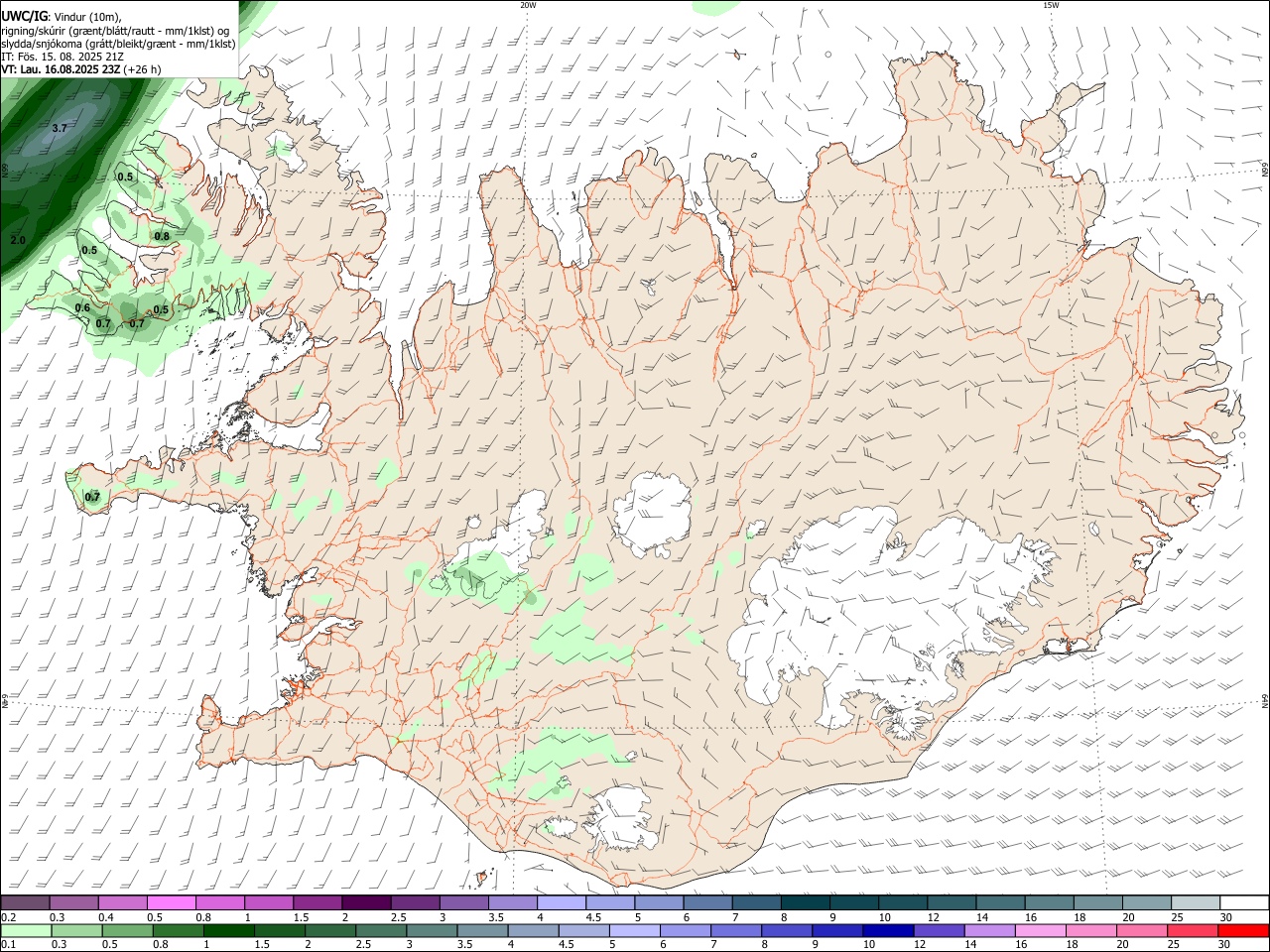Click the 2.0 precipitation value at the left edge
The height and width of the screenshot is (952, 1270).
(x=18, y=240)
